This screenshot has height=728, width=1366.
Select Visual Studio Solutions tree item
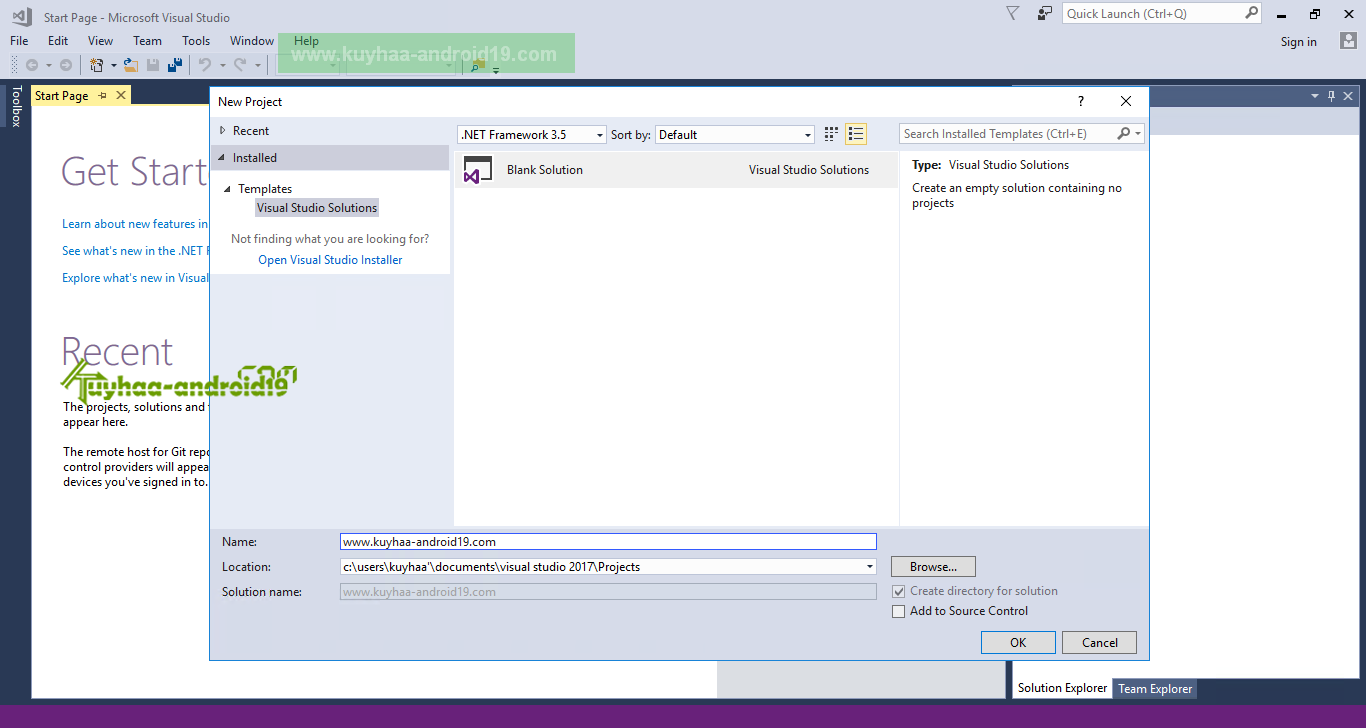click(x=317, y=208)
